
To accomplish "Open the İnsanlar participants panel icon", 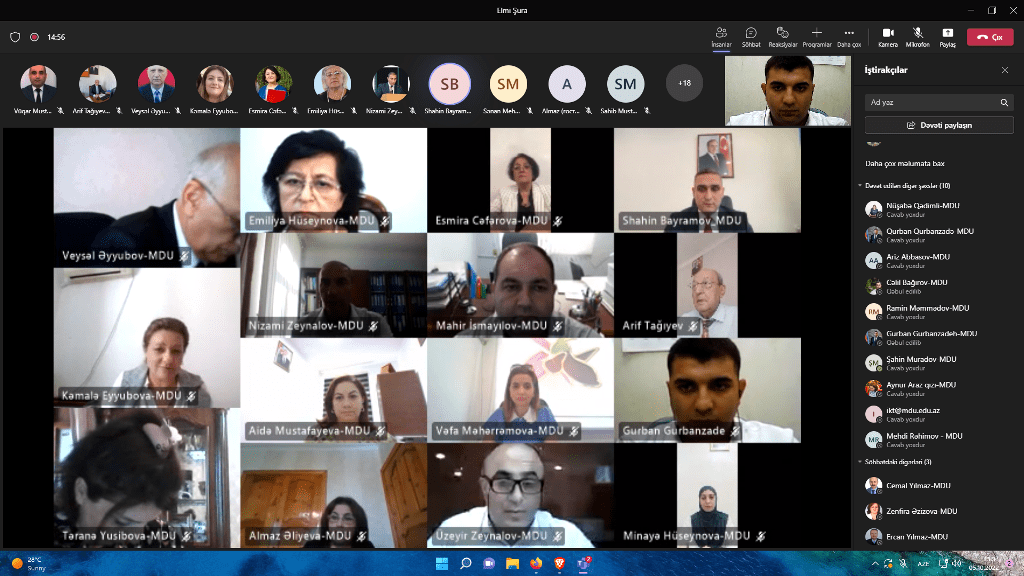I will coord(721,35).
